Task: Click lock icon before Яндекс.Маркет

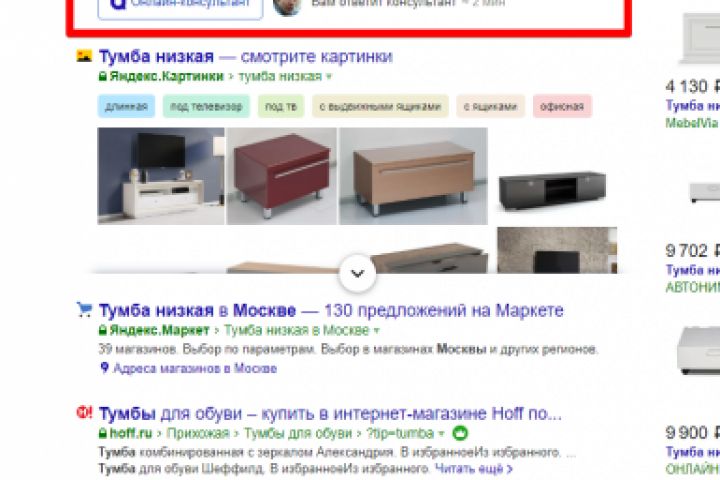Action: (x=103, y=330)
